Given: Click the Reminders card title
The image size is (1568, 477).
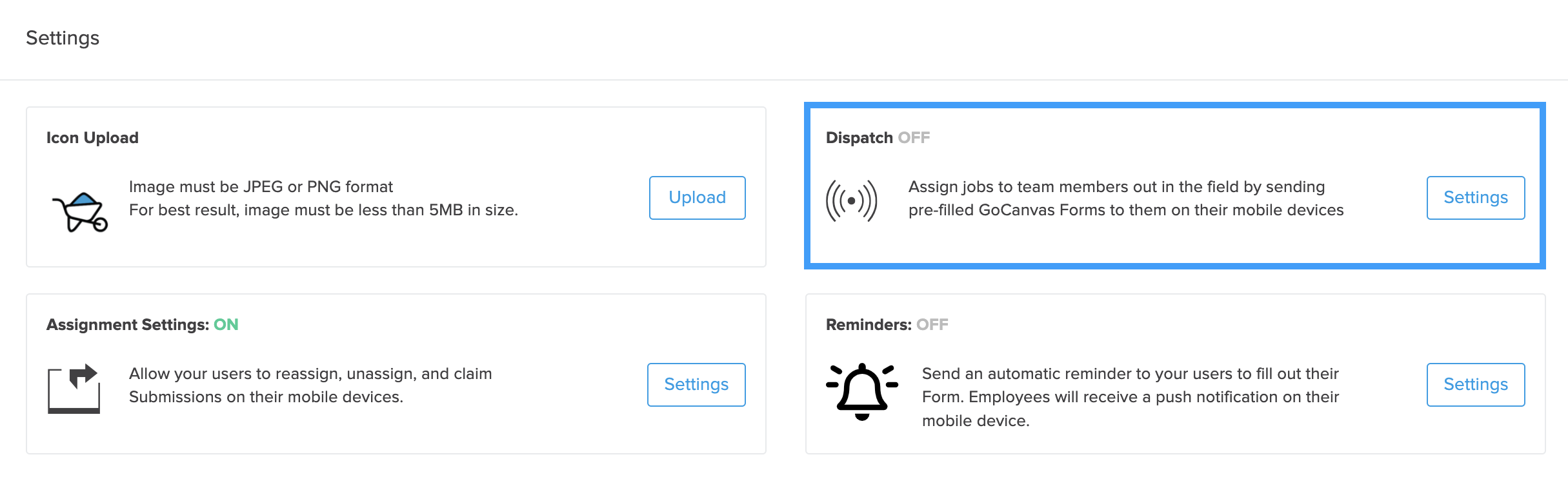Looking at the screenshot, I should tap(868, 325).
